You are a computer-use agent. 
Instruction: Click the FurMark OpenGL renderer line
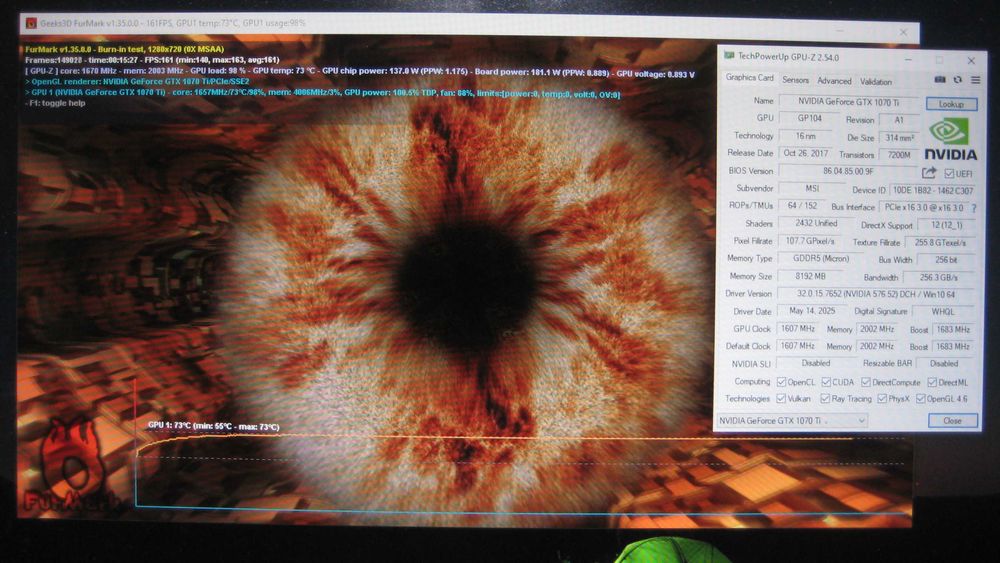pos(137,81)
